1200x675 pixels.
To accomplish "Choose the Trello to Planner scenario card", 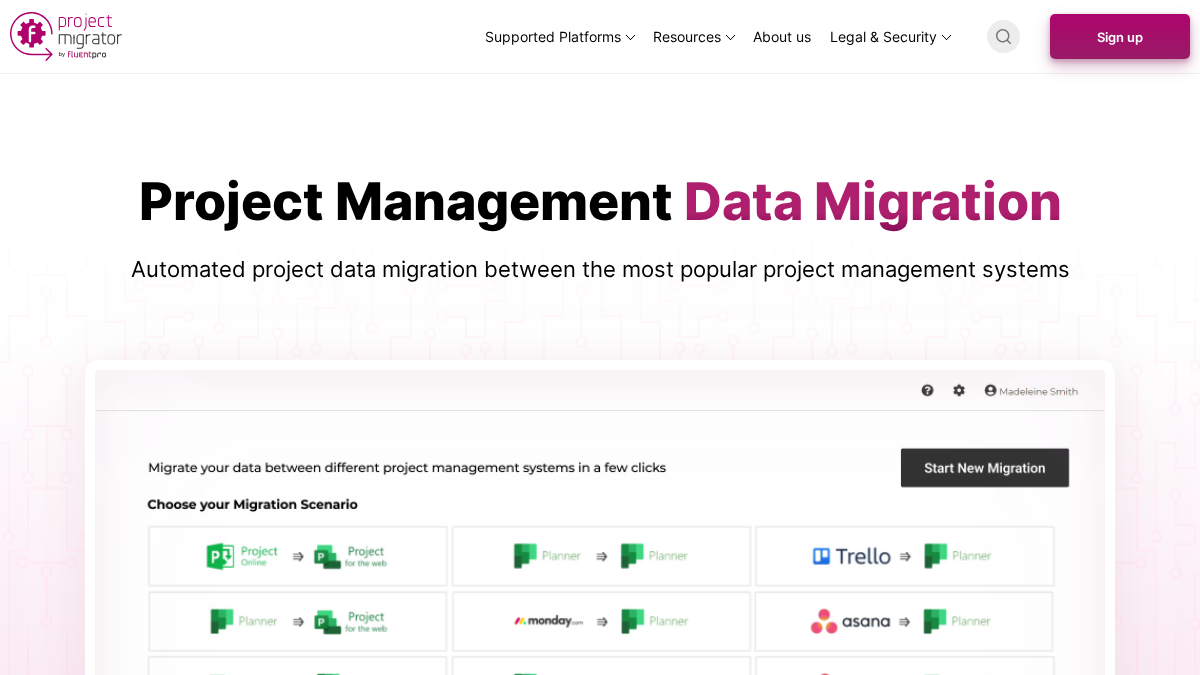I will (904, 556).
